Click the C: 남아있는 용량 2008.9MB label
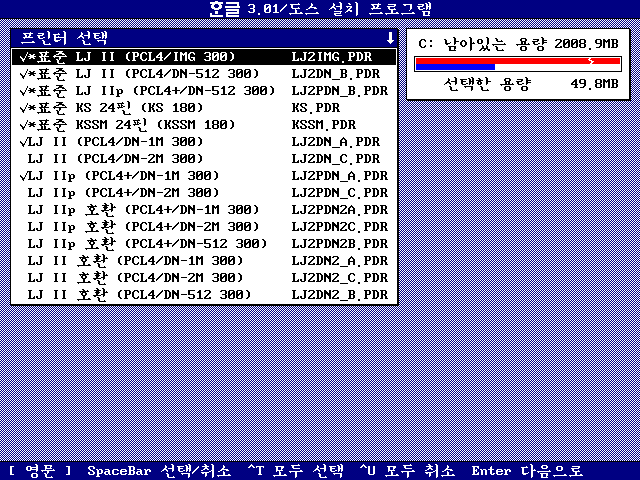The image size is (640, 480). (518, 44)
